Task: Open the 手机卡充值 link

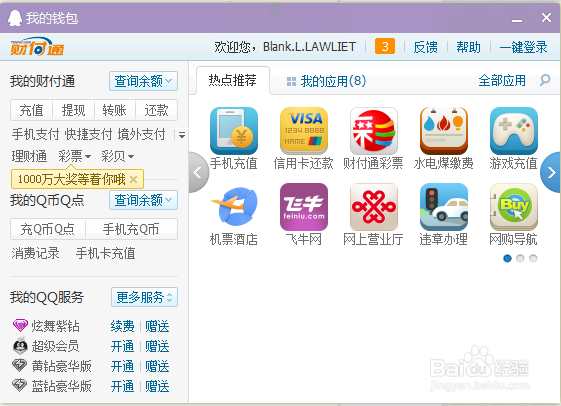Action: coord(106,253)
